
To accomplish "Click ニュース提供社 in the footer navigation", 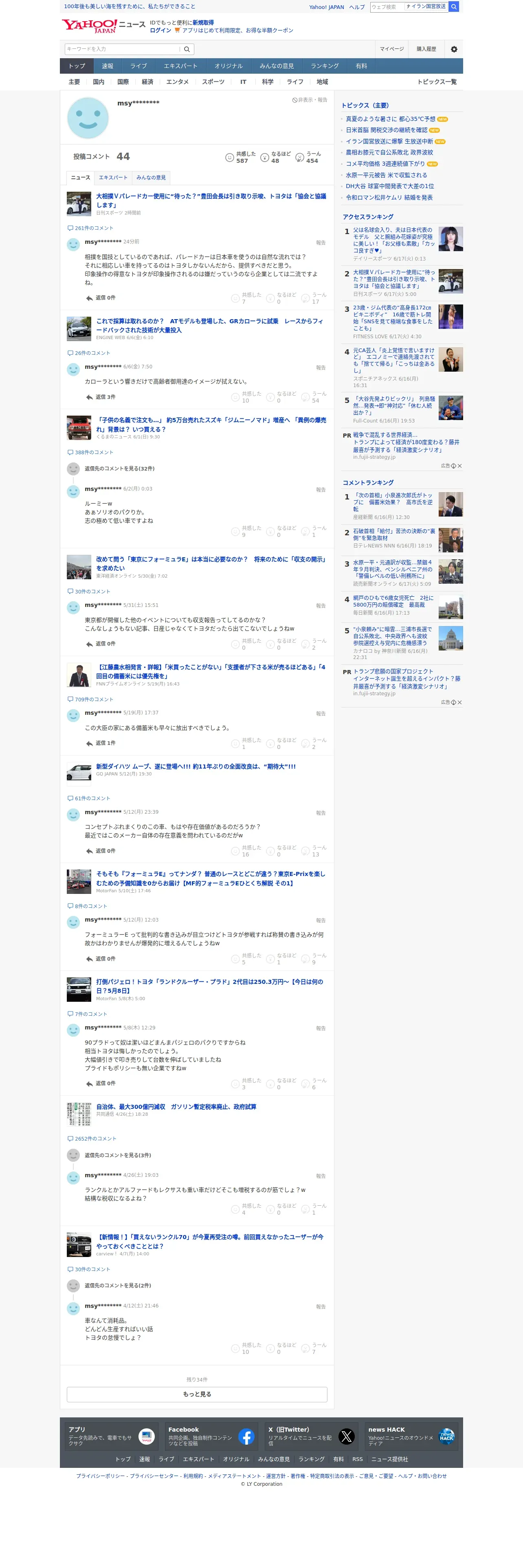I will click(390, 1459).
